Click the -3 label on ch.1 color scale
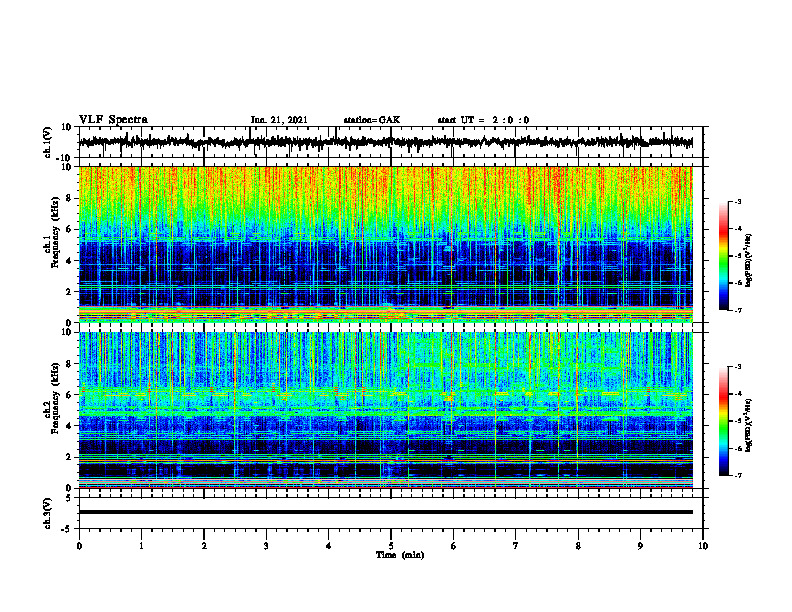The width and height of the screenshot is (792, 612). [x=737, y=202]
